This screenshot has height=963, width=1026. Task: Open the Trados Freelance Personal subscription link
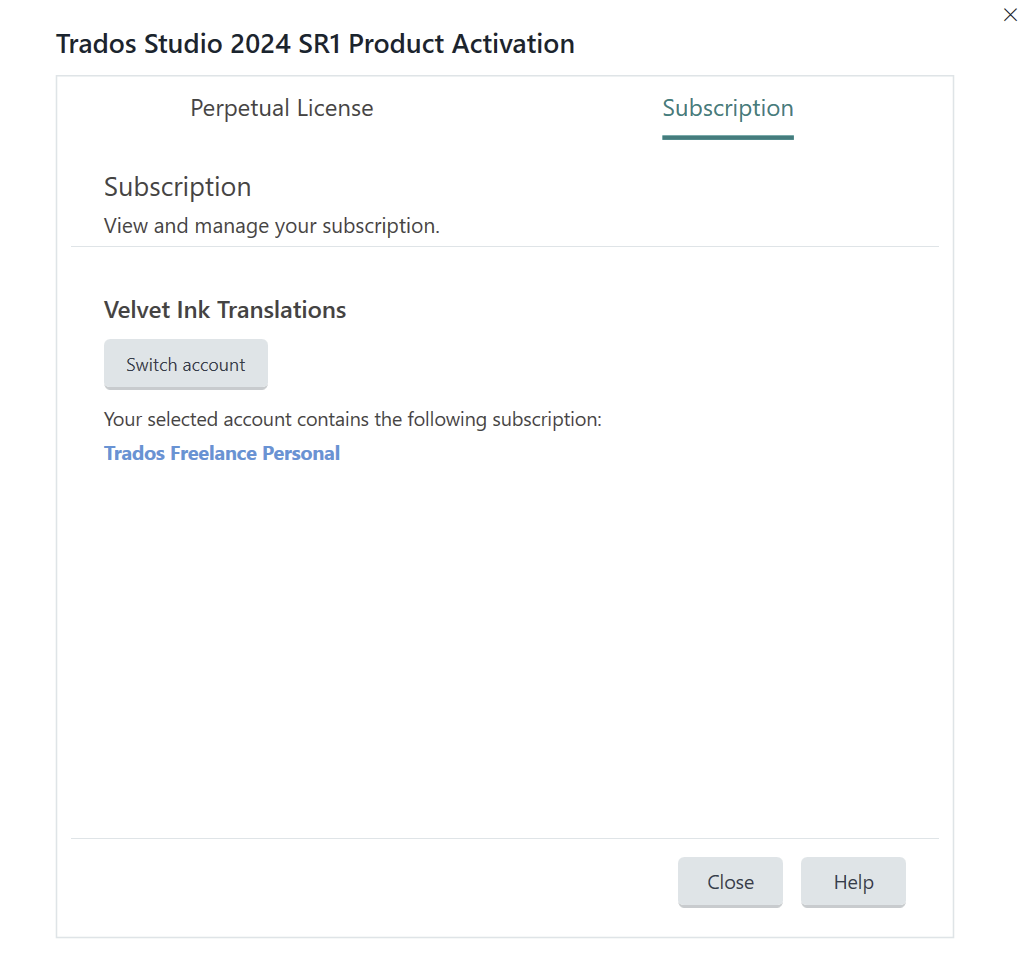[222, 453]
